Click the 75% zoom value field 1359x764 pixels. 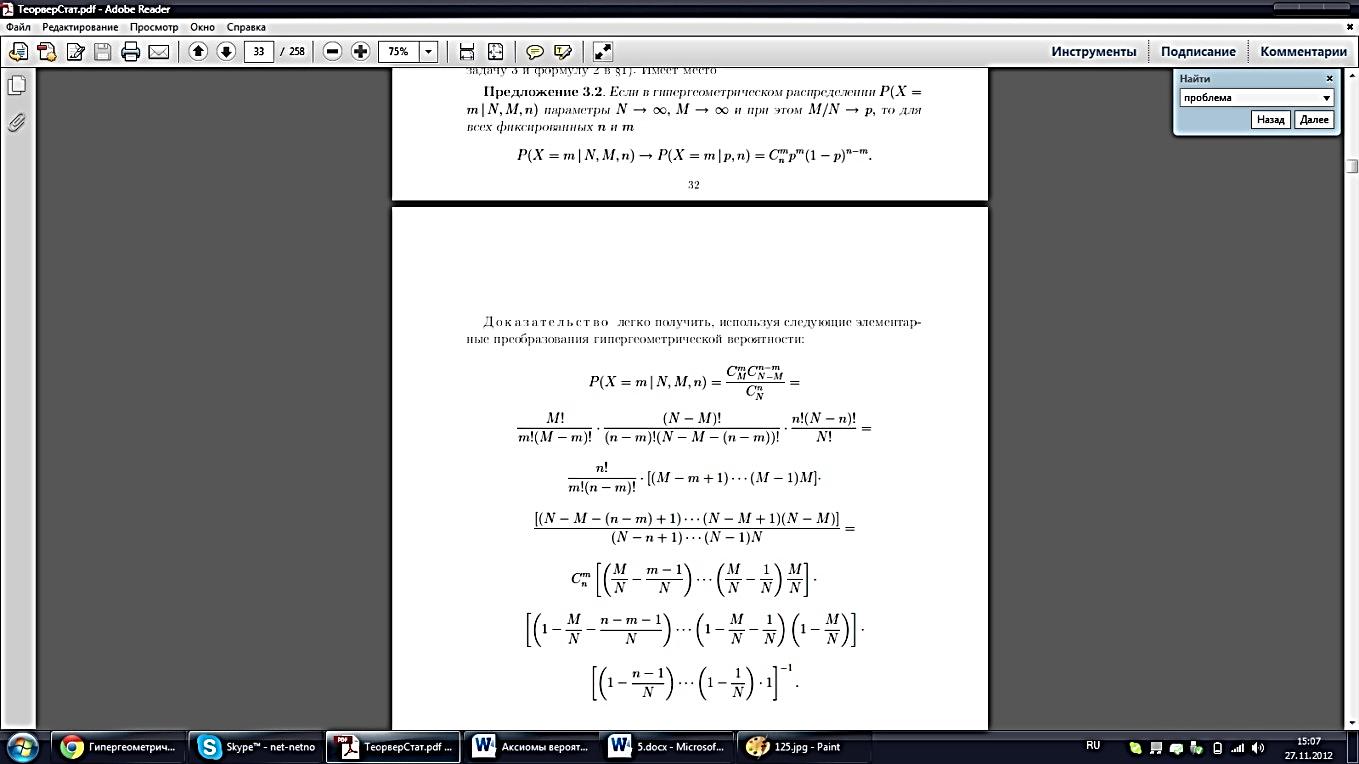point(398,51)
